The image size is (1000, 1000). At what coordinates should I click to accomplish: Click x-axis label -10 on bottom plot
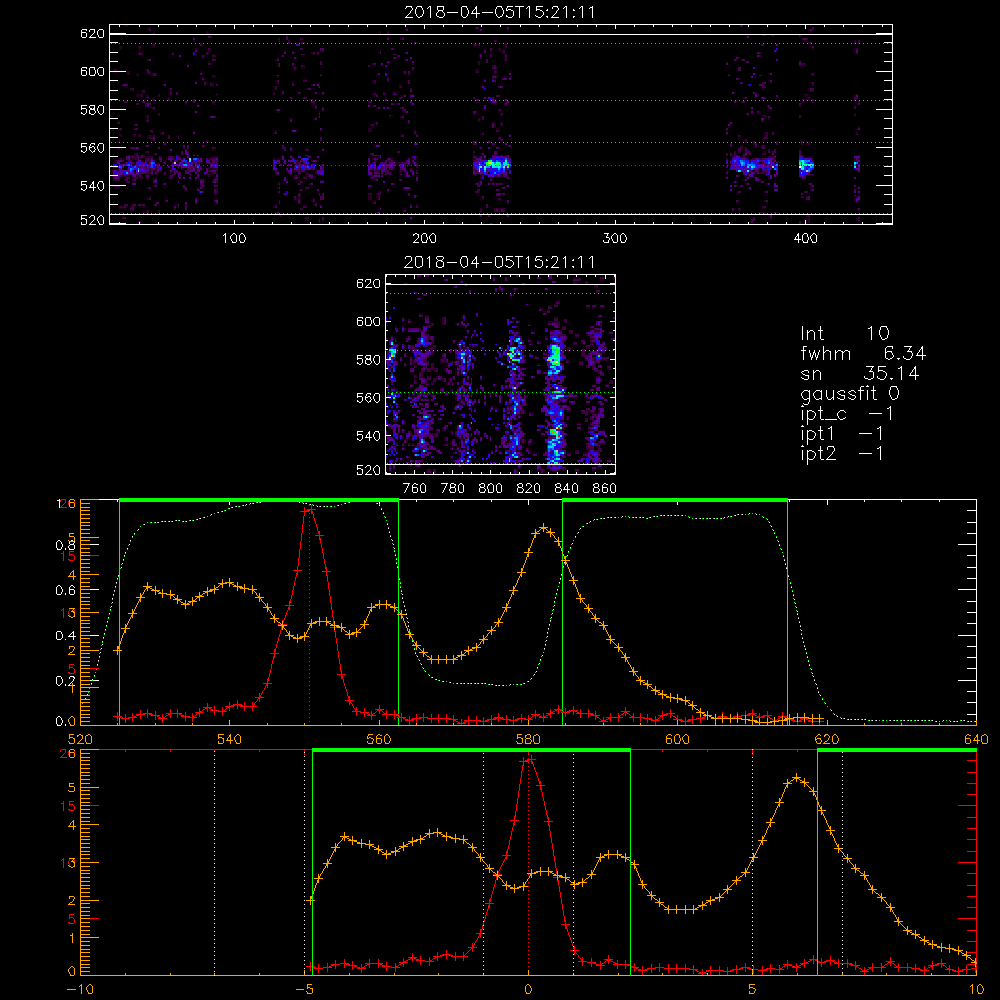click(80, 989)
